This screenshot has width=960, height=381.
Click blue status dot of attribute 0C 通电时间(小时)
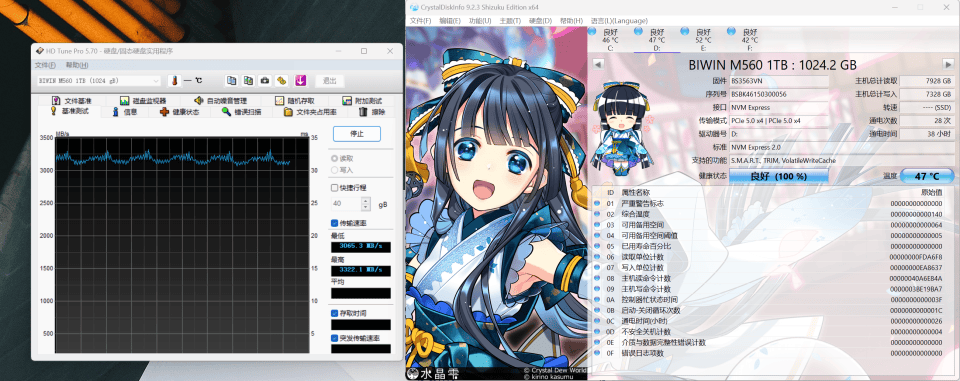598,321
